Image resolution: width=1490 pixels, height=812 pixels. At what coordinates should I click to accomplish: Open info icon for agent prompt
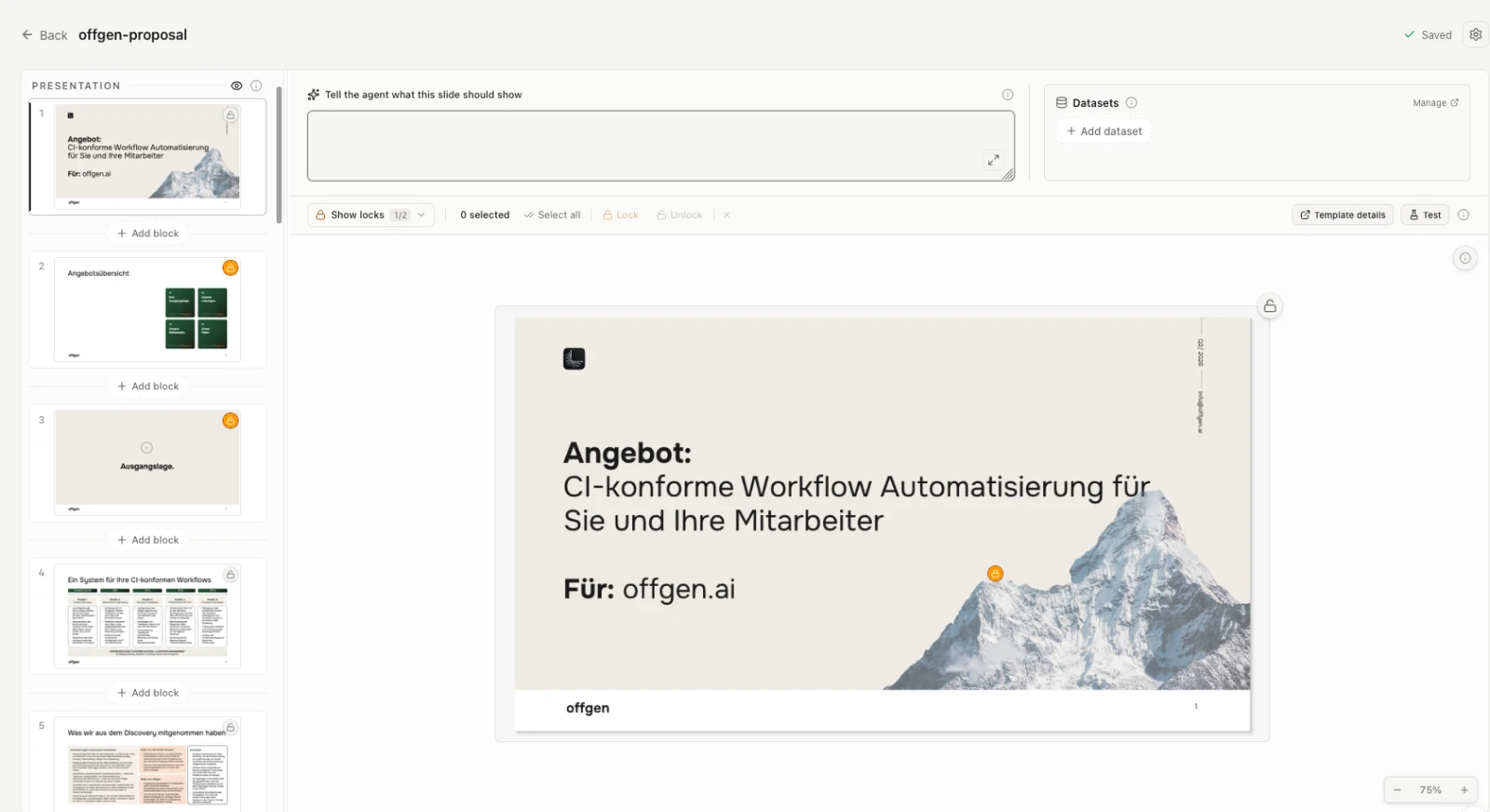1008,95
